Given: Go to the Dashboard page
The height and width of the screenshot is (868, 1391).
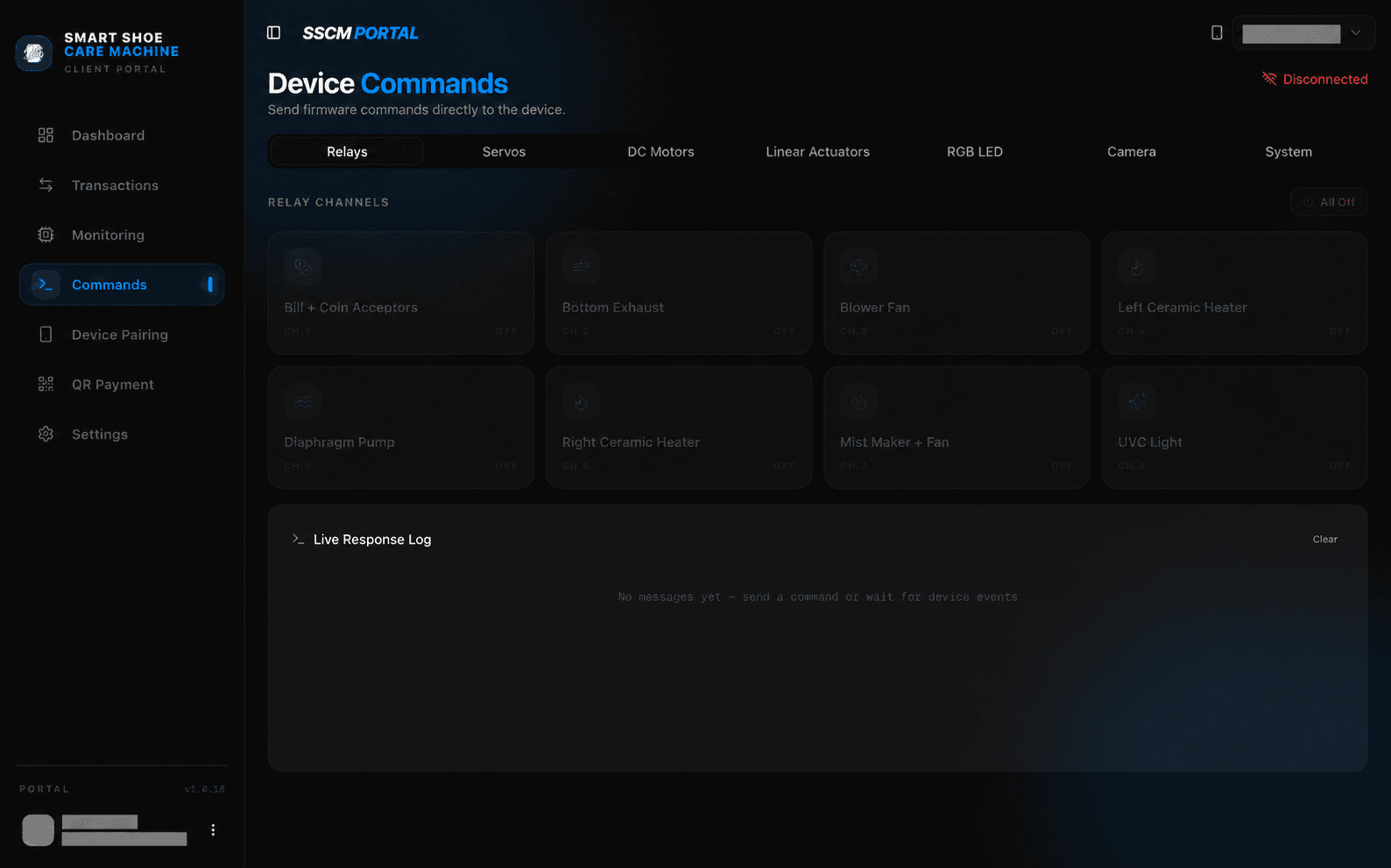Looking at the screenshot, I should 122,135.
